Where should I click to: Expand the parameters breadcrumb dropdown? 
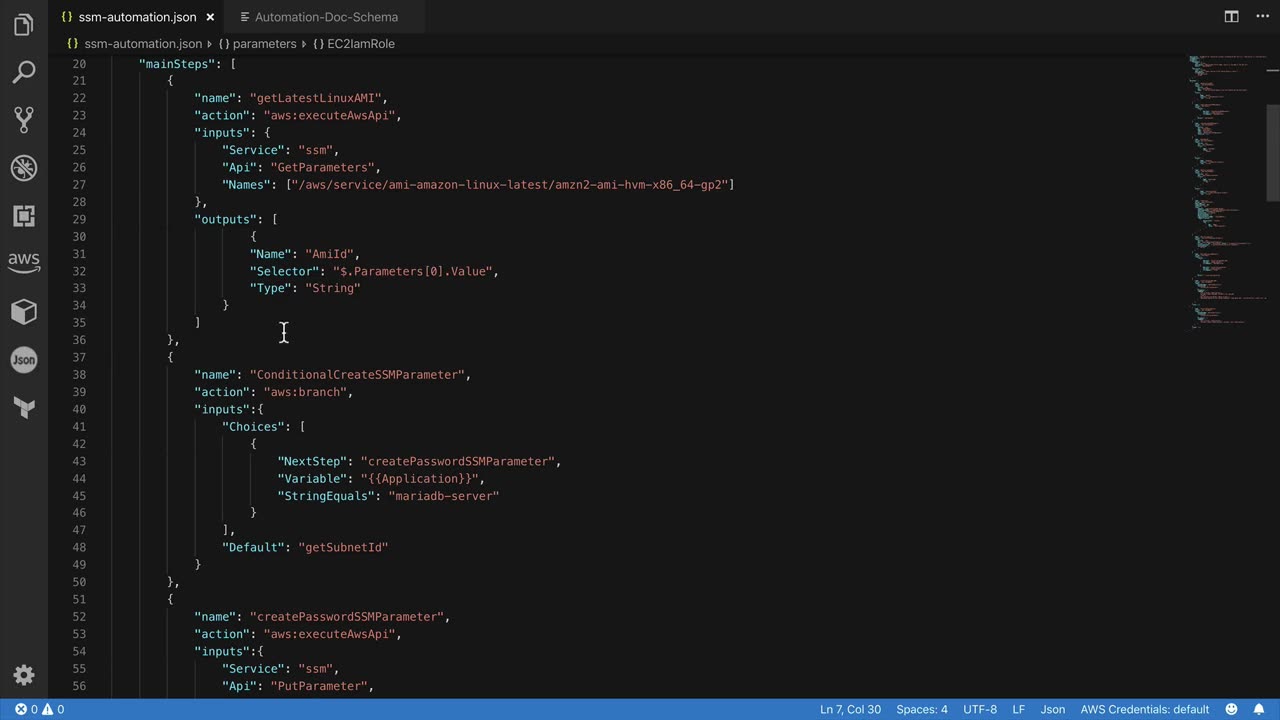pyautogui.click(x=264, y=44)
